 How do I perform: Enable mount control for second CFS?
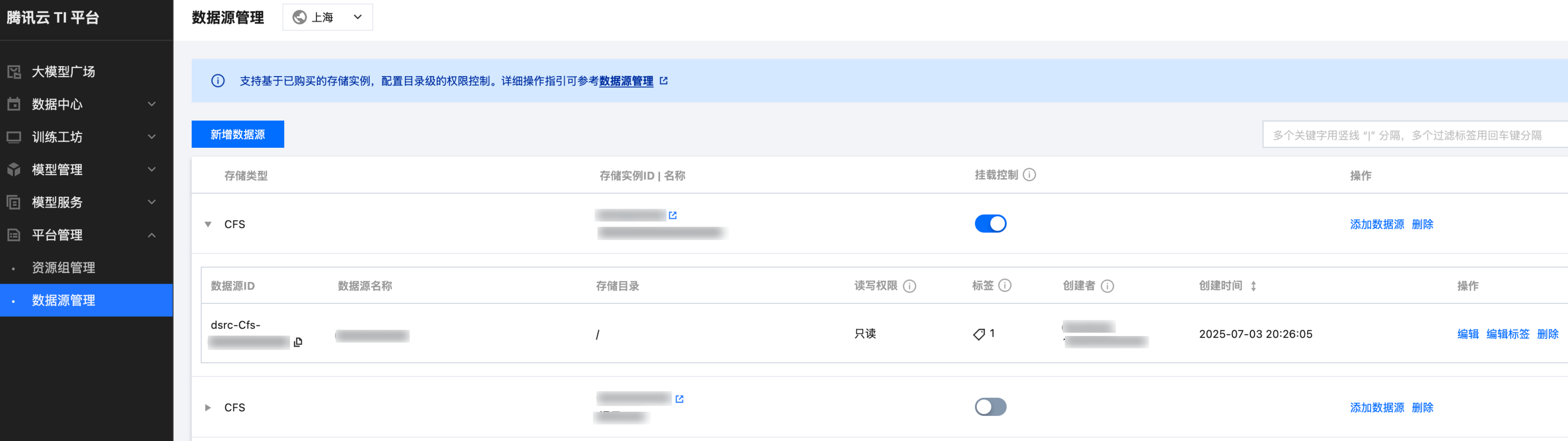click(x=990, y=407)
